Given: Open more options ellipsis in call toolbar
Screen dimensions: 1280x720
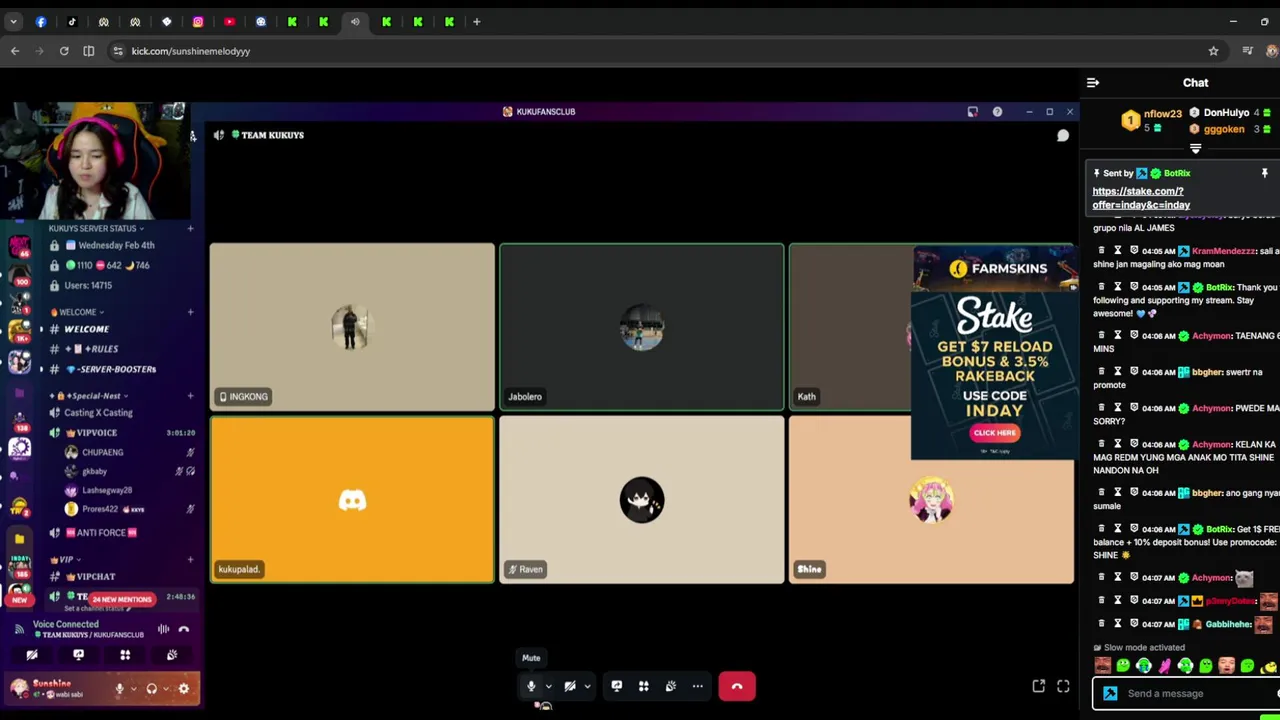Looking at the screenshot, I should click(698, 686).
